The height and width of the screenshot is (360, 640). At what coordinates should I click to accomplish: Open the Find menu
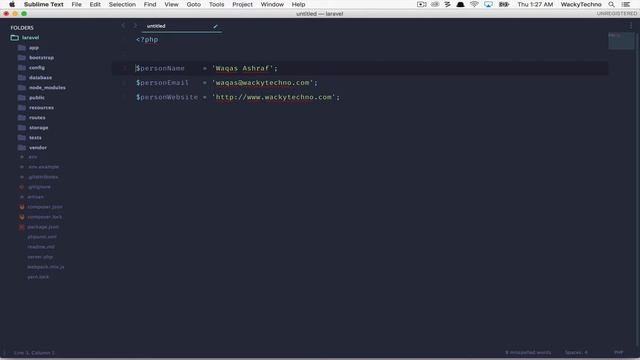tap(150, 4)
